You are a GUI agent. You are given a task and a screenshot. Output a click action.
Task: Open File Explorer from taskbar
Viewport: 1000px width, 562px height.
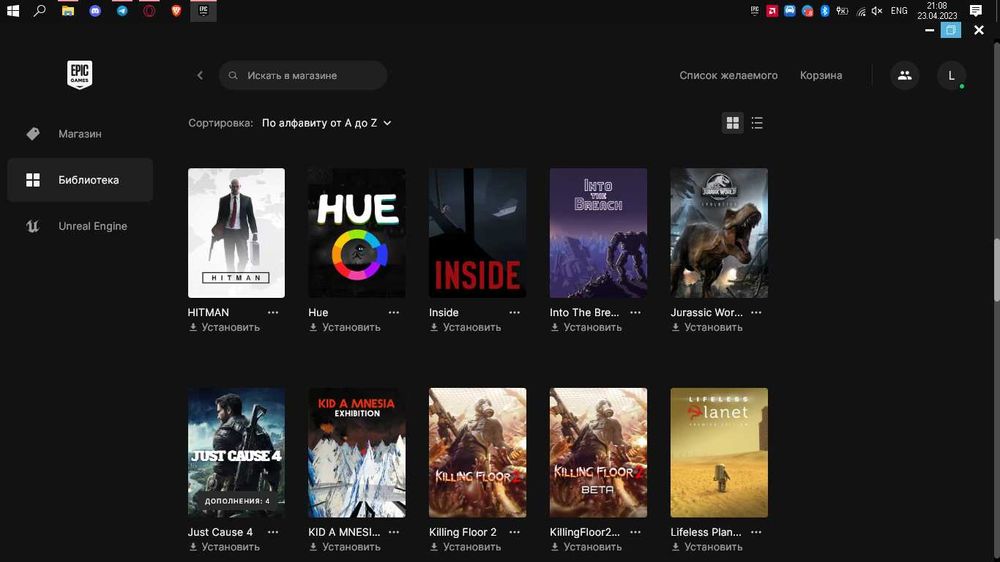pyautogui.click(x=68, y=10)
